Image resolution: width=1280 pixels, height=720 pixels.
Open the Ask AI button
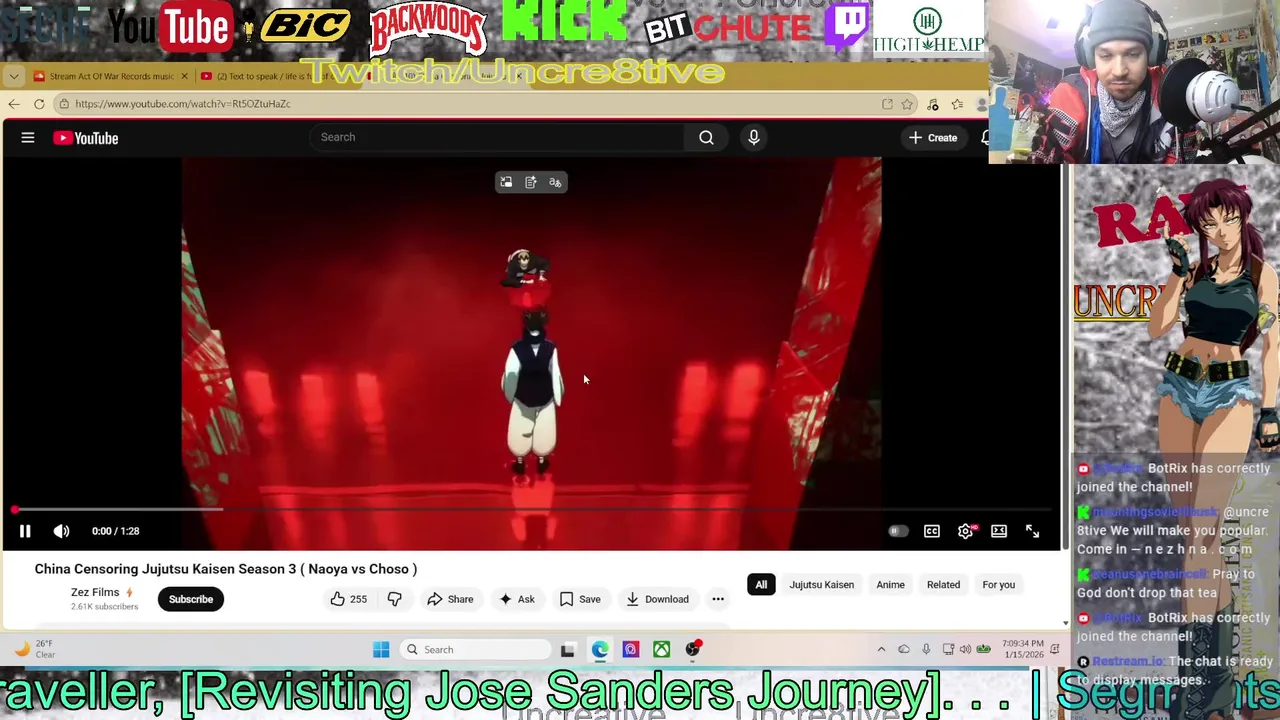point(516,599)
